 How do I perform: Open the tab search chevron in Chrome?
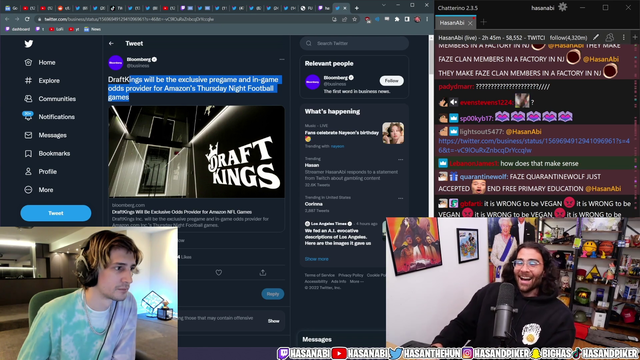(x=383, y=5)
